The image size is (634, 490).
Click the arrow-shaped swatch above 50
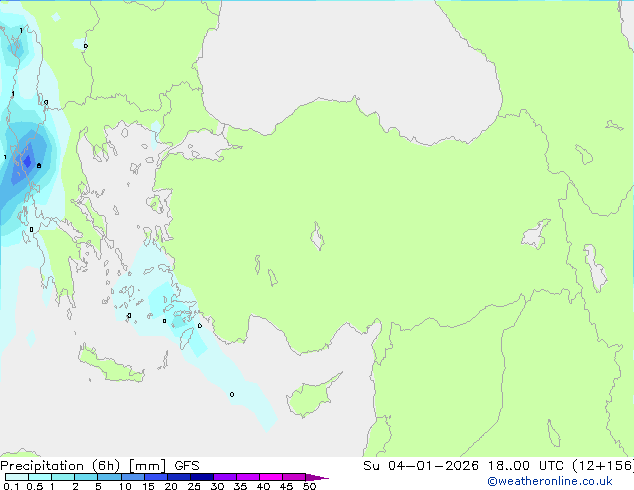pyautogui.click(x=317, y=477)
